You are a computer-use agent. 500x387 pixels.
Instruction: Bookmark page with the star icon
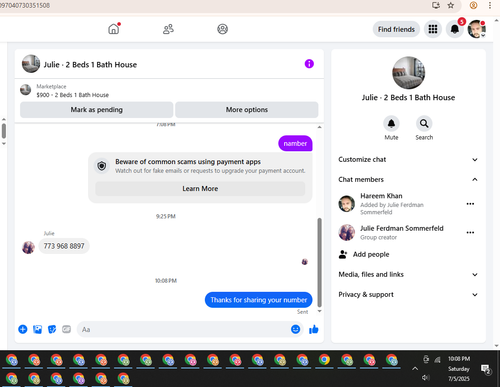point(451,5)
